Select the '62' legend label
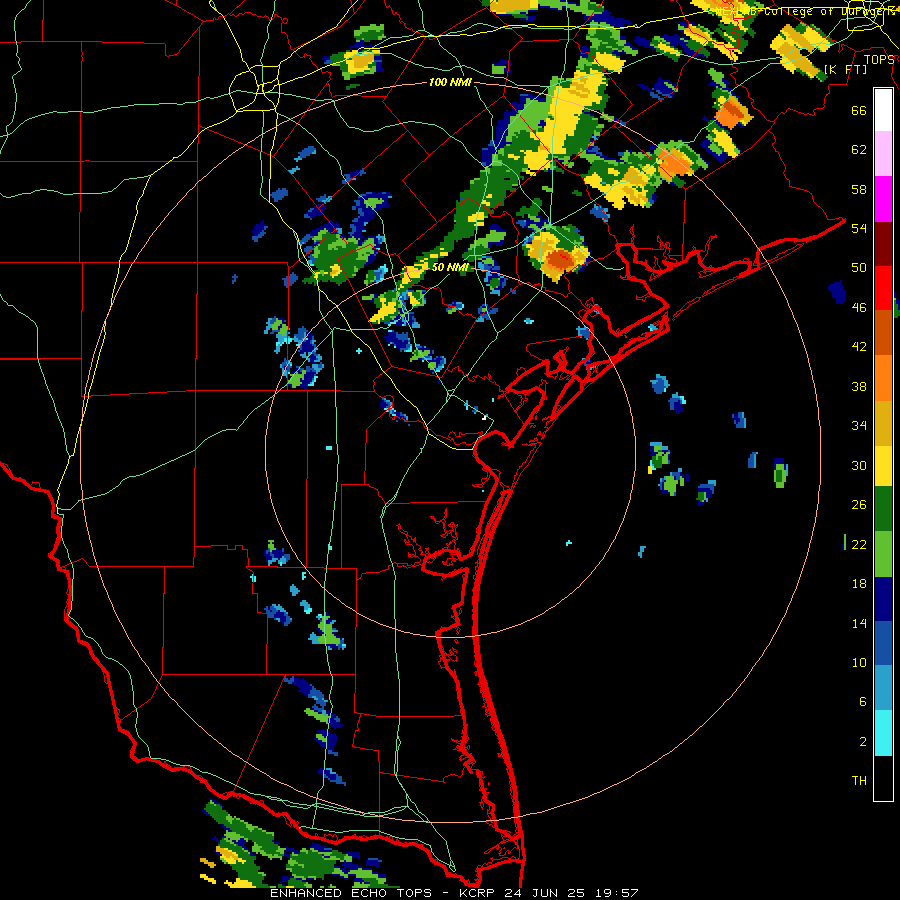Screen dimensions: 900x900 [859, 150]
